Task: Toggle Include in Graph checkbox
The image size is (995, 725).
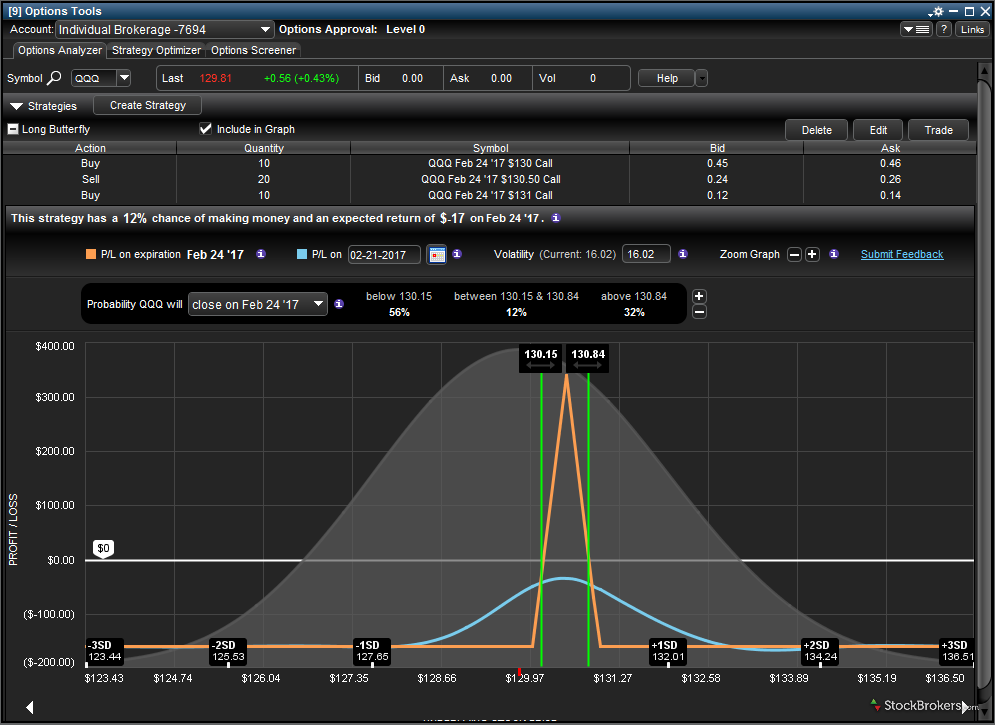Action: point(205,129)
